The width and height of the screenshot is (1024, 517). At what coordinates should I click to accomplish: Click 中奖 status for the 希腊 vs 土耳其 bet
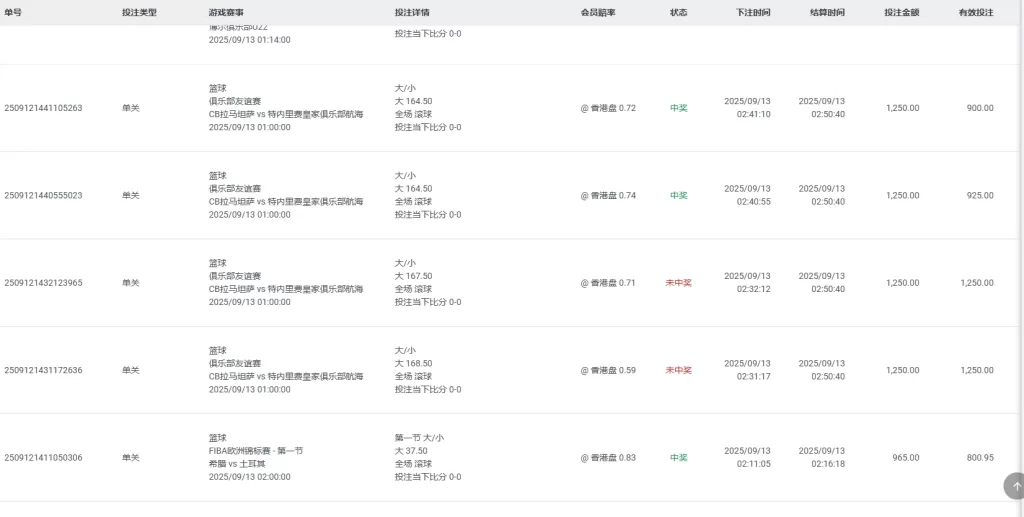point(678,458)
